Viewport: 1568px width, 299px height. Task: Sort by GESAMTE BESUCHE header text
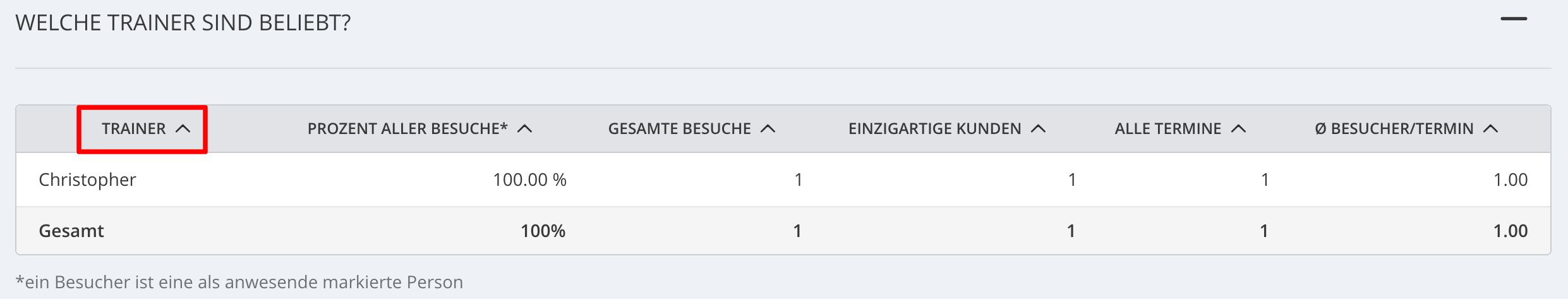click(x=680, y=129)
